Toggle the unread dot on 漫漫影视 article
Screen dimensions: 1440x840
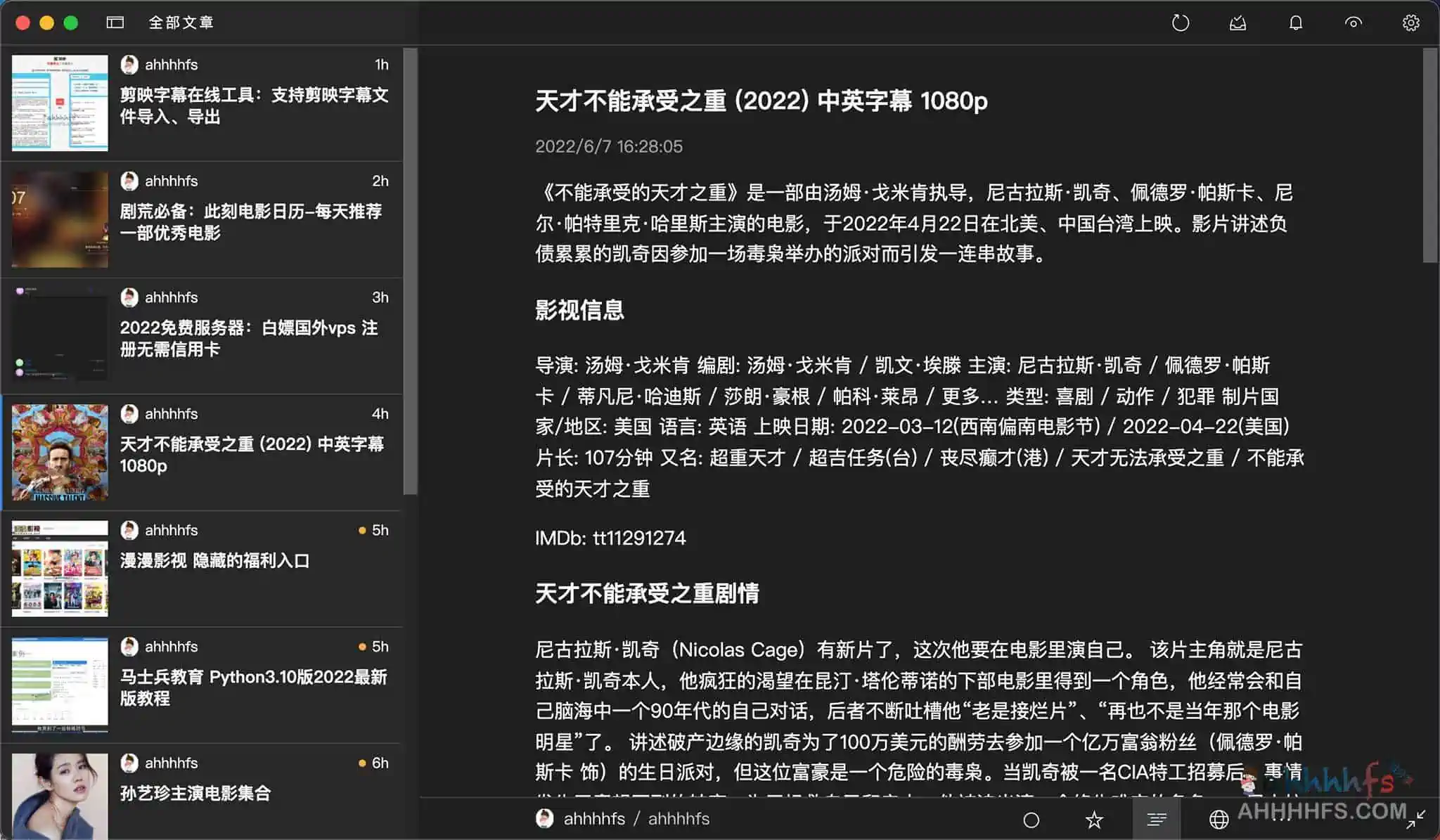click(361, 530)
